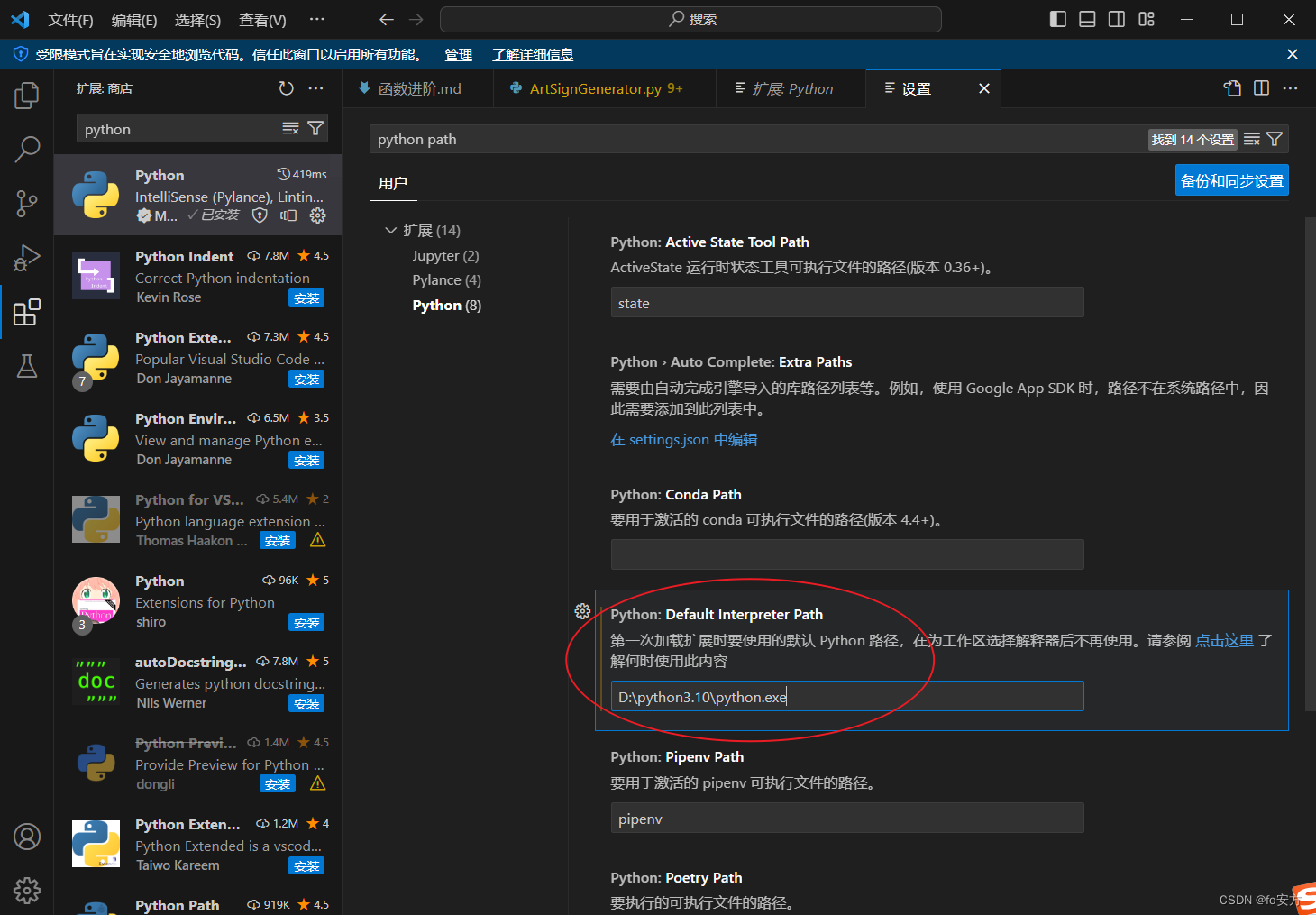Toggle secondary side bar visibility
This screenshot has height=915, width=1316.
1117,19
